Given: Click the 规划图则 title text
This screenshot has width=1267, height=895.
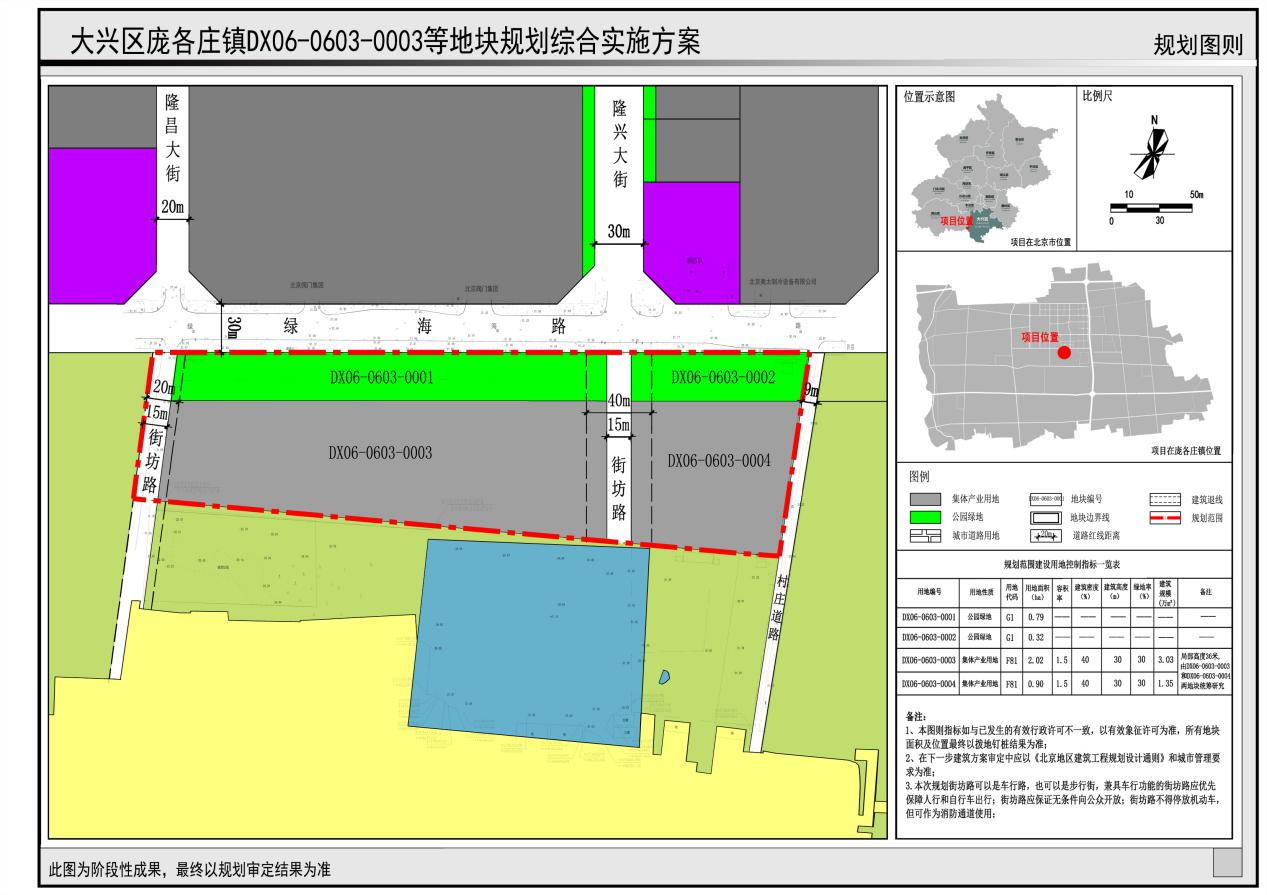Looking at the screenshot, I should [x=1197, y=45].
